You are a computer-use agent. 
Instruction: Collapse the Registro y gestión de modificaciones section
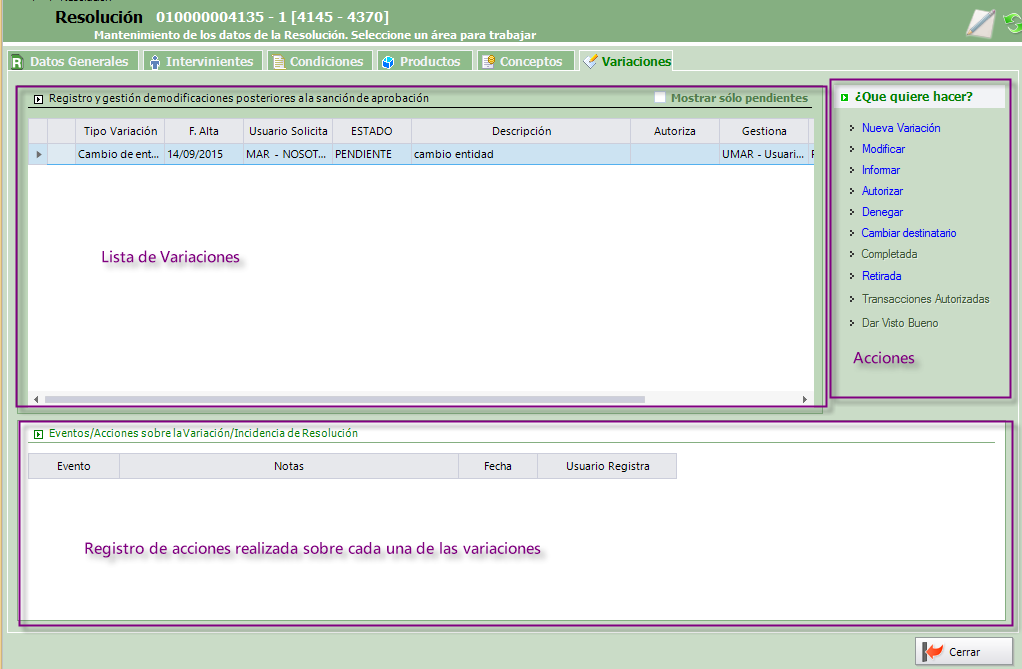tap(38, 99)
